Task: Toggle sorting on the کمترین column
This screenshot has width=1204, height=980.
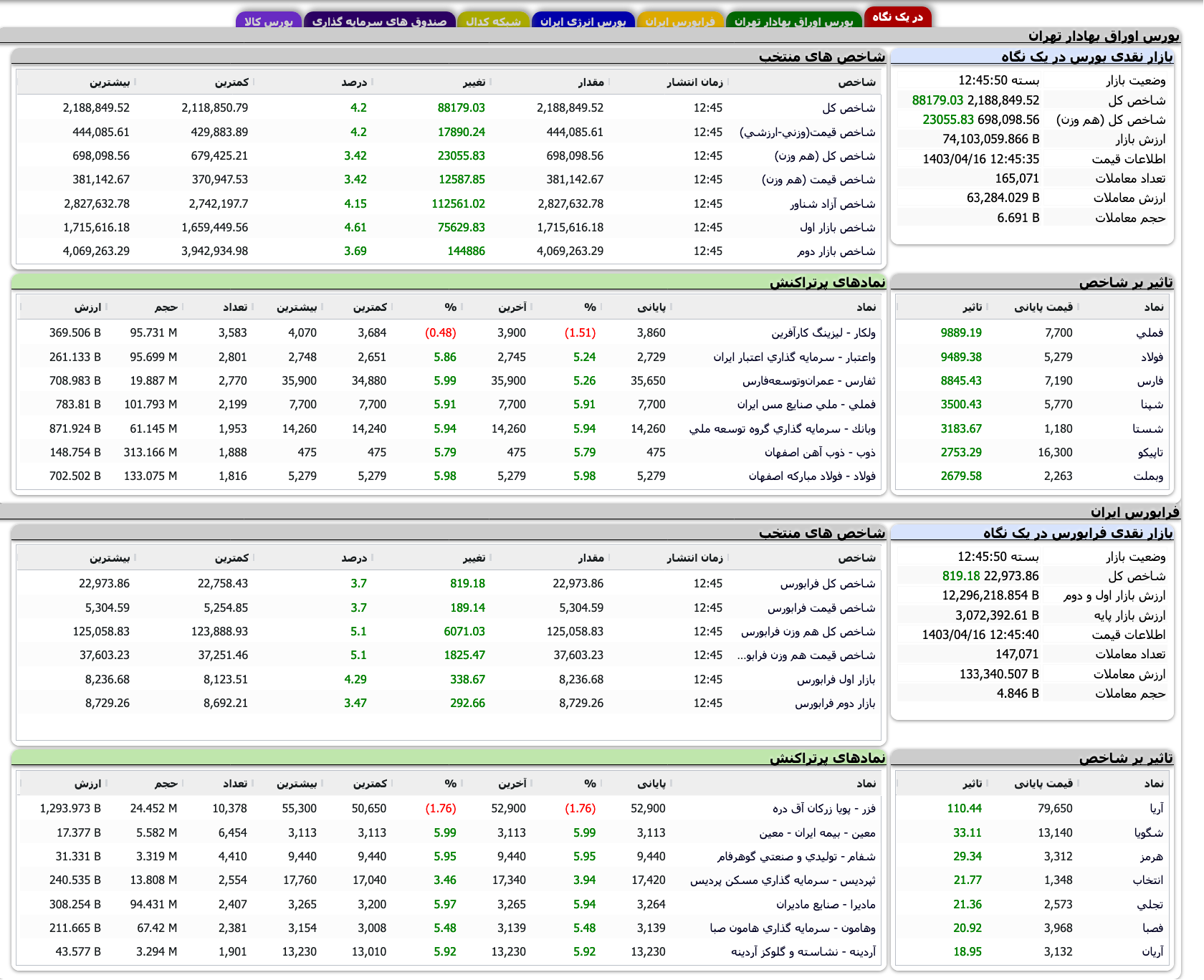Action: [x=254, y=82]
